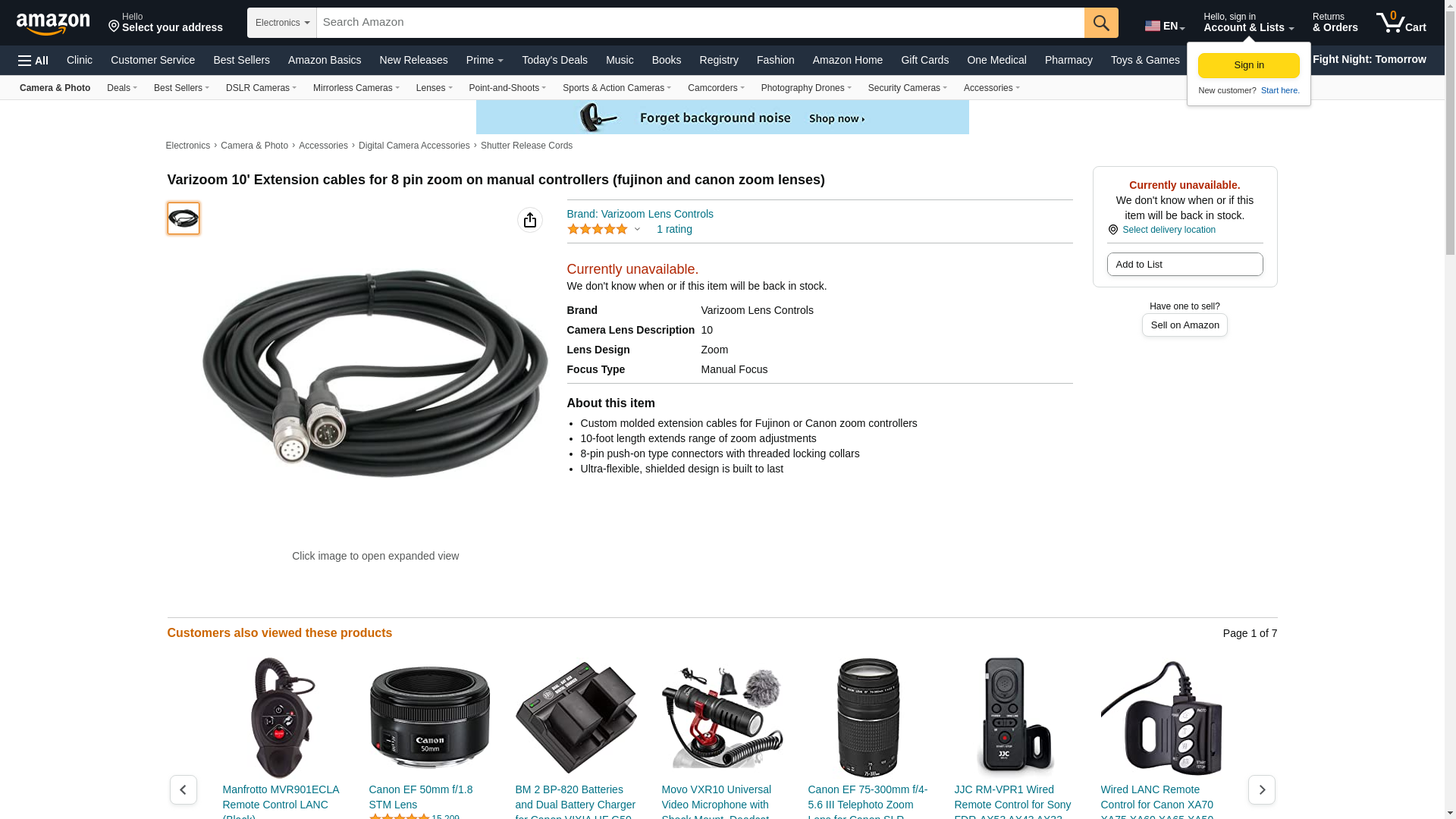
Task: Click Add to List button
Action: click(x=1185, y=264)
